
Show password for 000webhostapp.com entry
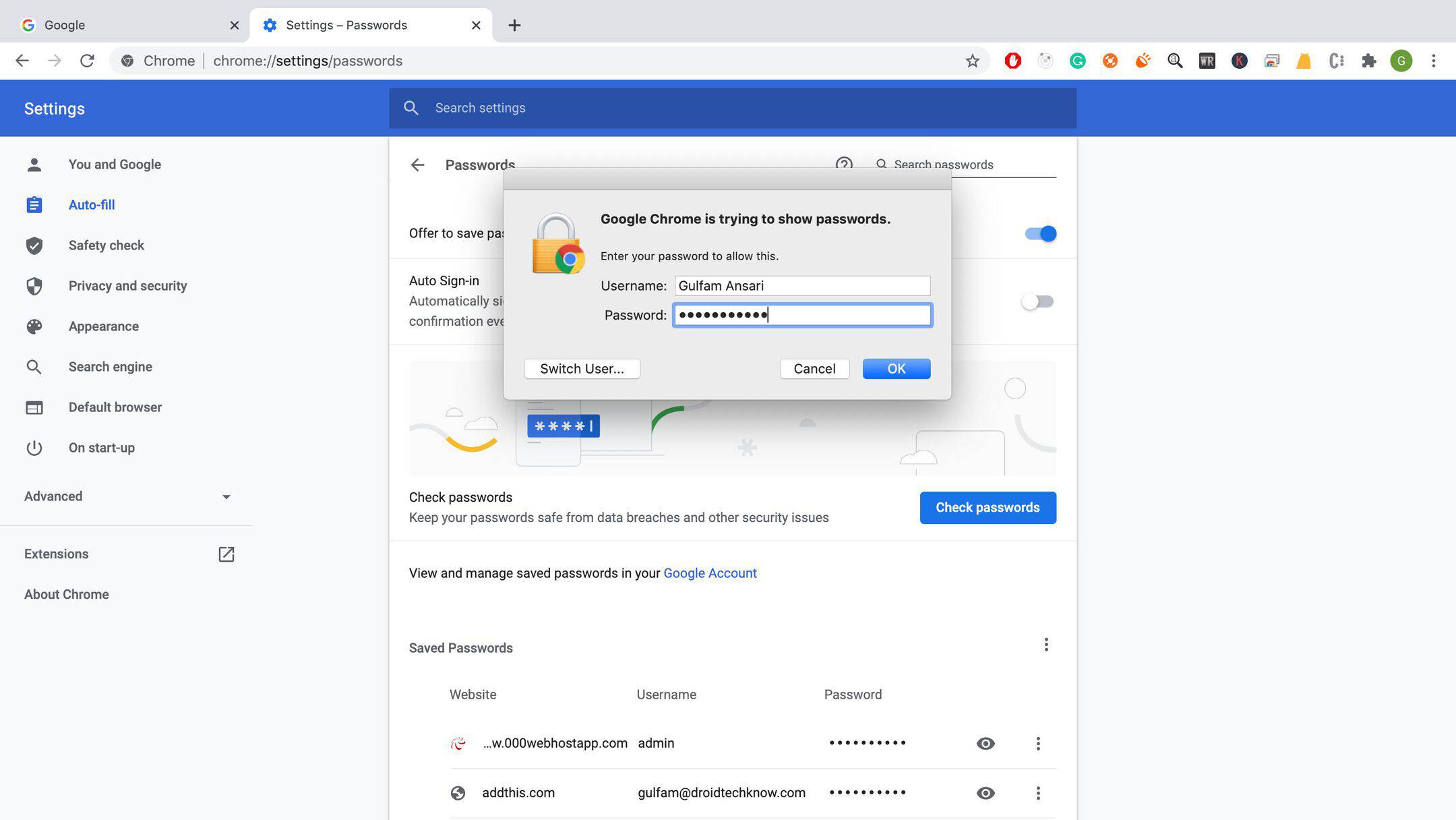(985, 743)
